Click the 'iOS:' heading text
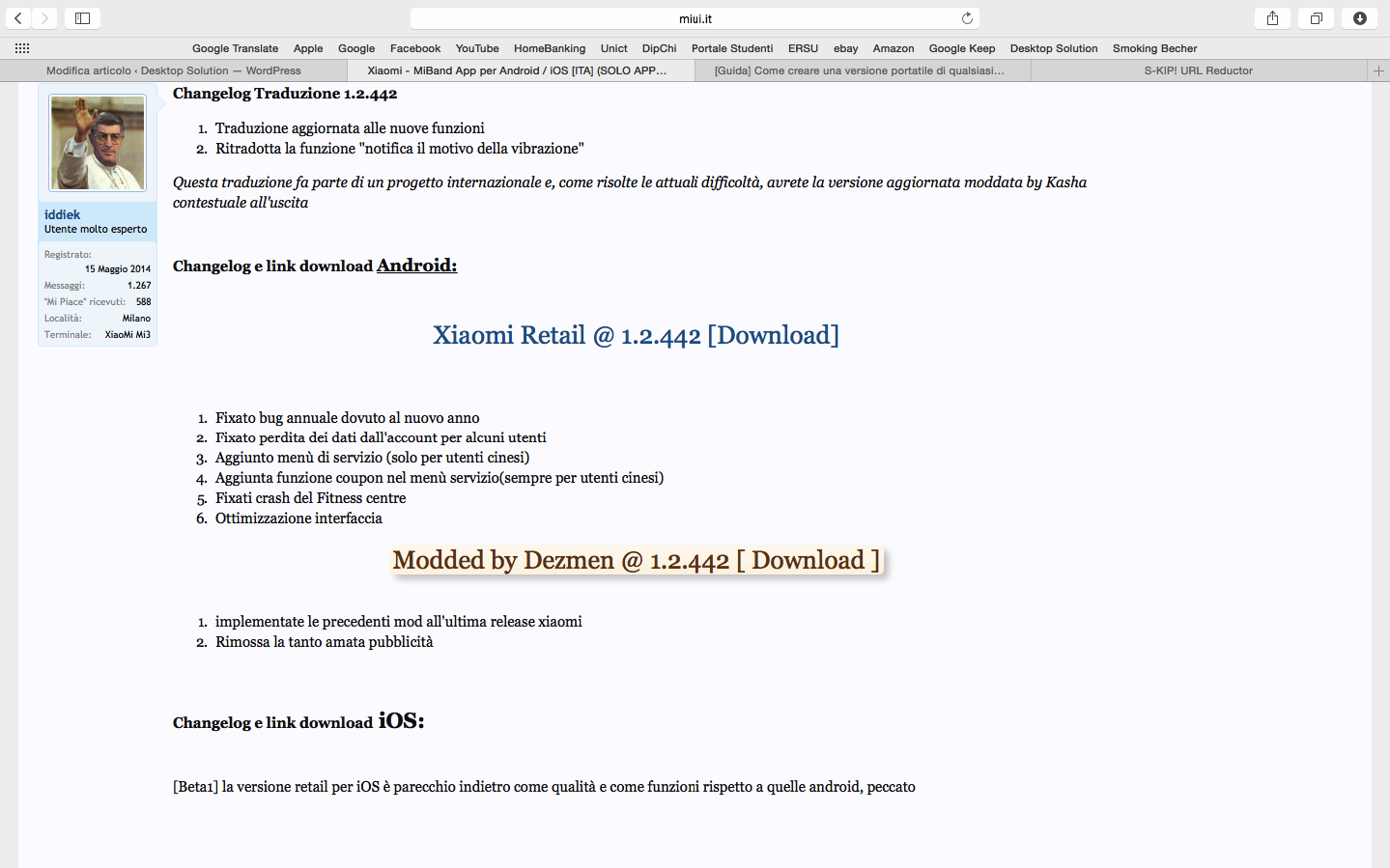The height and width of the screenshot is (868, 1390). [x=401, y=720]
